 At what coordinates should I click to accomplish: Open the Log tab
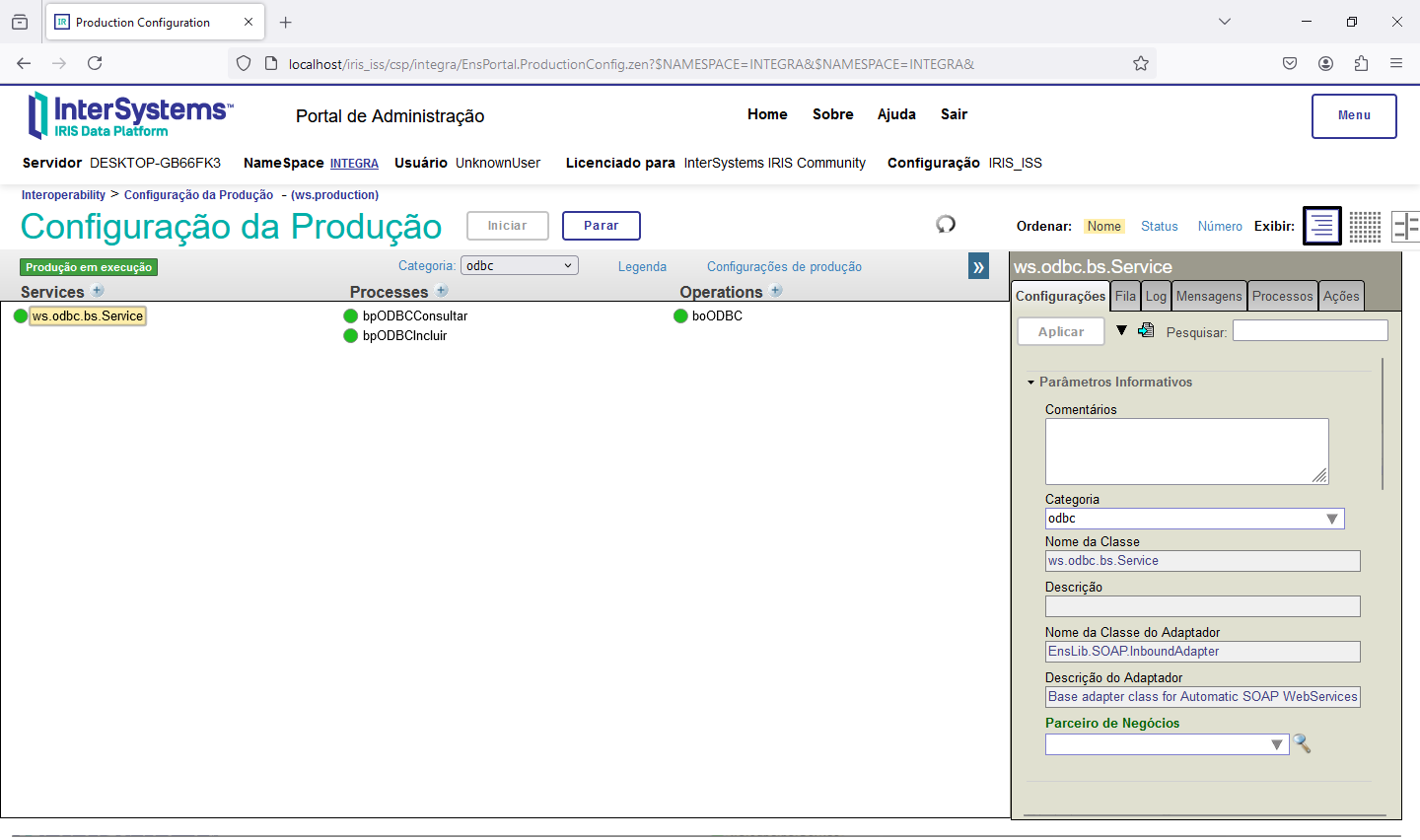tap(1156, 297)
